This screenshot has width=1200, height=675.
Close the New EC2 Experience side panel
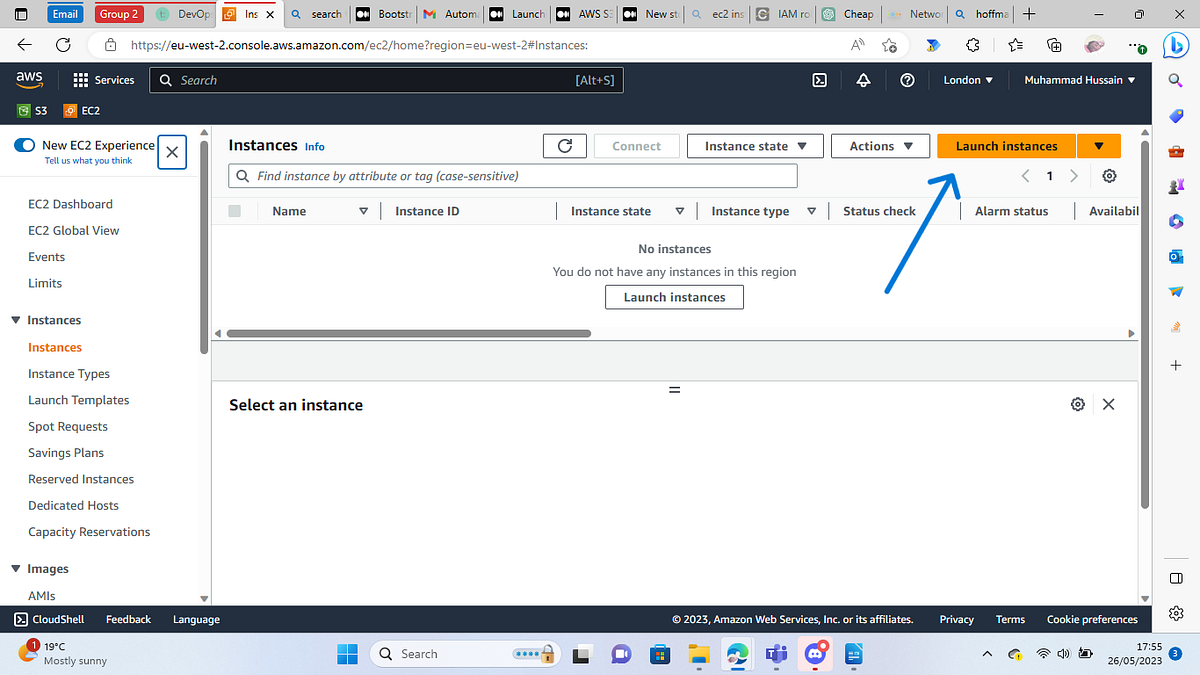coord(172,152)
